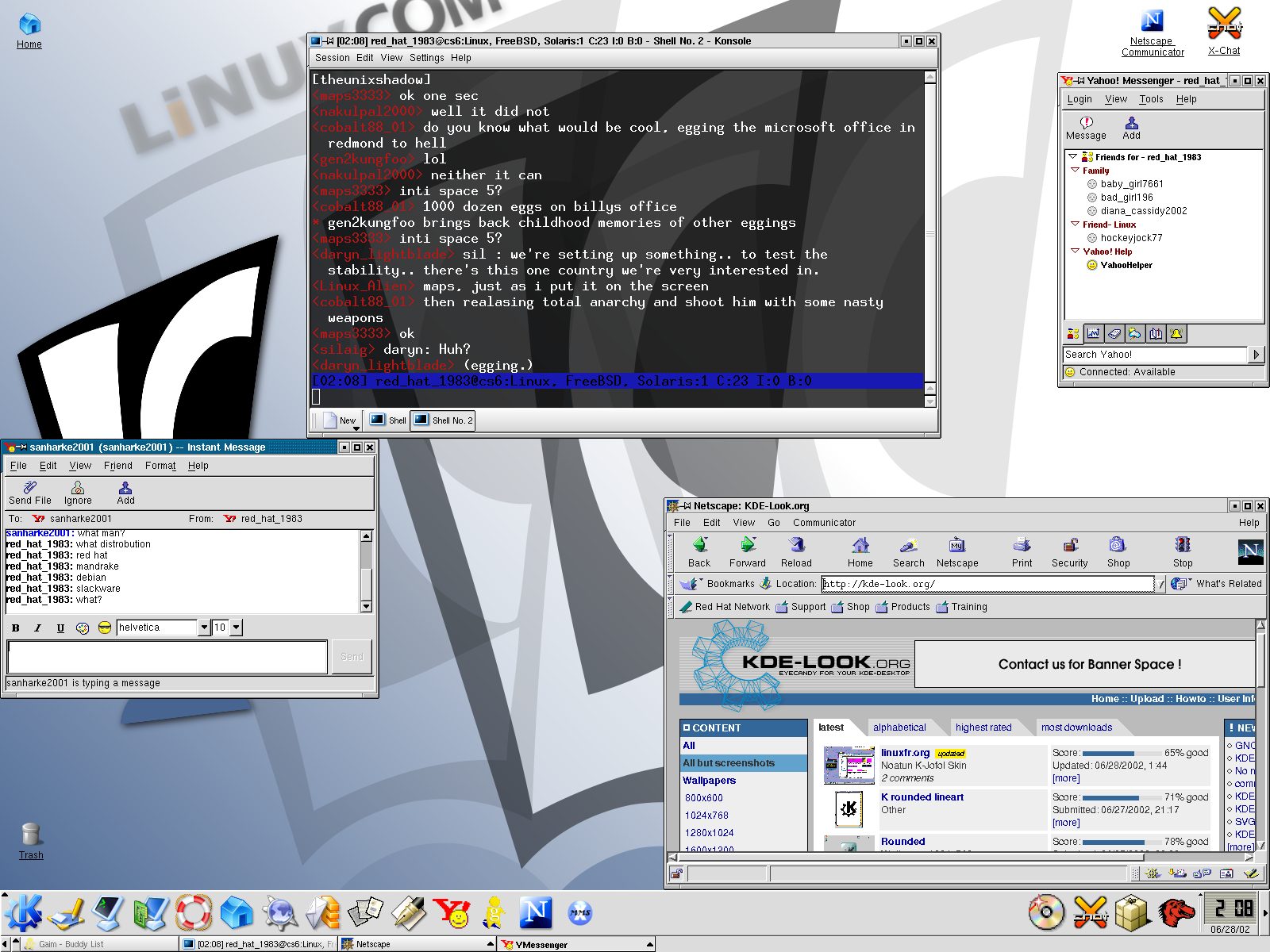The width and height of the screenshot is (1270, 952).
Task: Click the Security lock icon in Netscape
Action: click(x=1070, y=552)
